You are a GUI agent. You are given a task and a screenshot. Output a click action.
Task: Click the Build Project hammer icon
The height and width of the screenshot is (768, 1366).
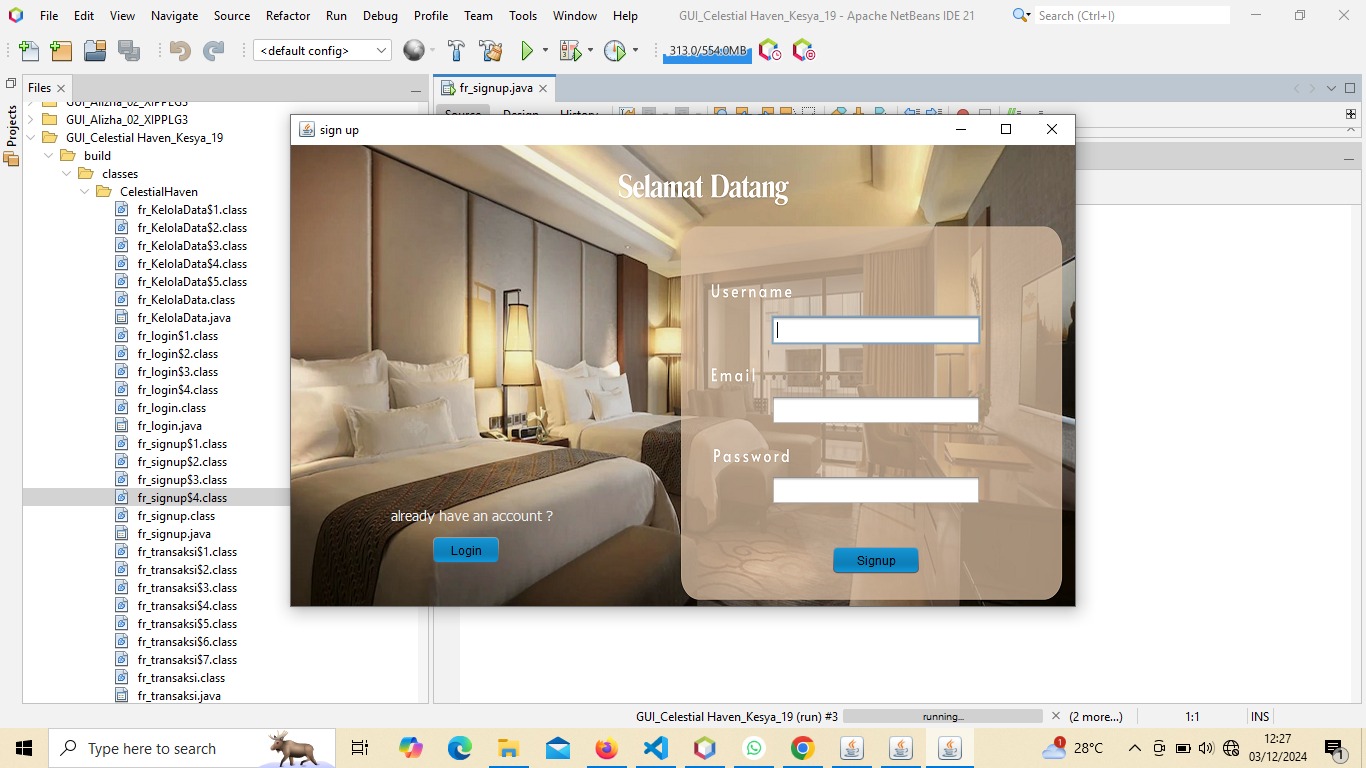[x=456, y=51]
